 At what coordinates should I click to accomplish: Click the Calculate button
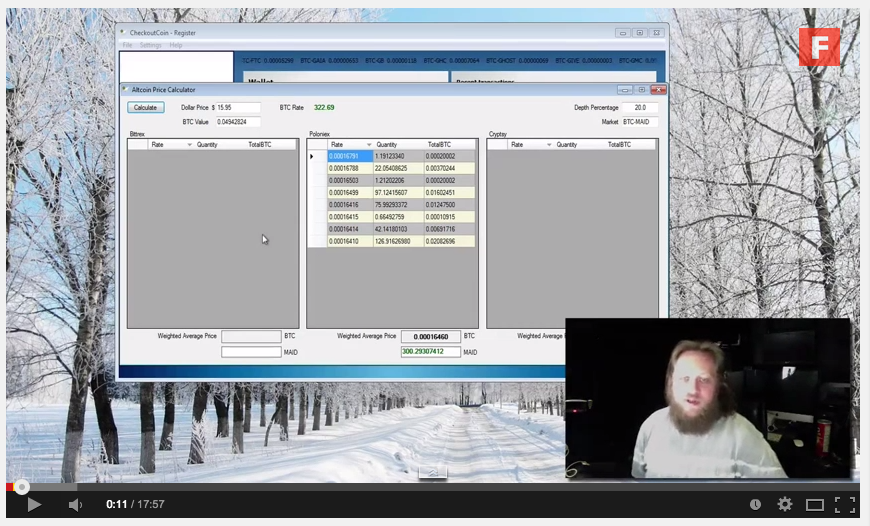(x=145, y=108)
